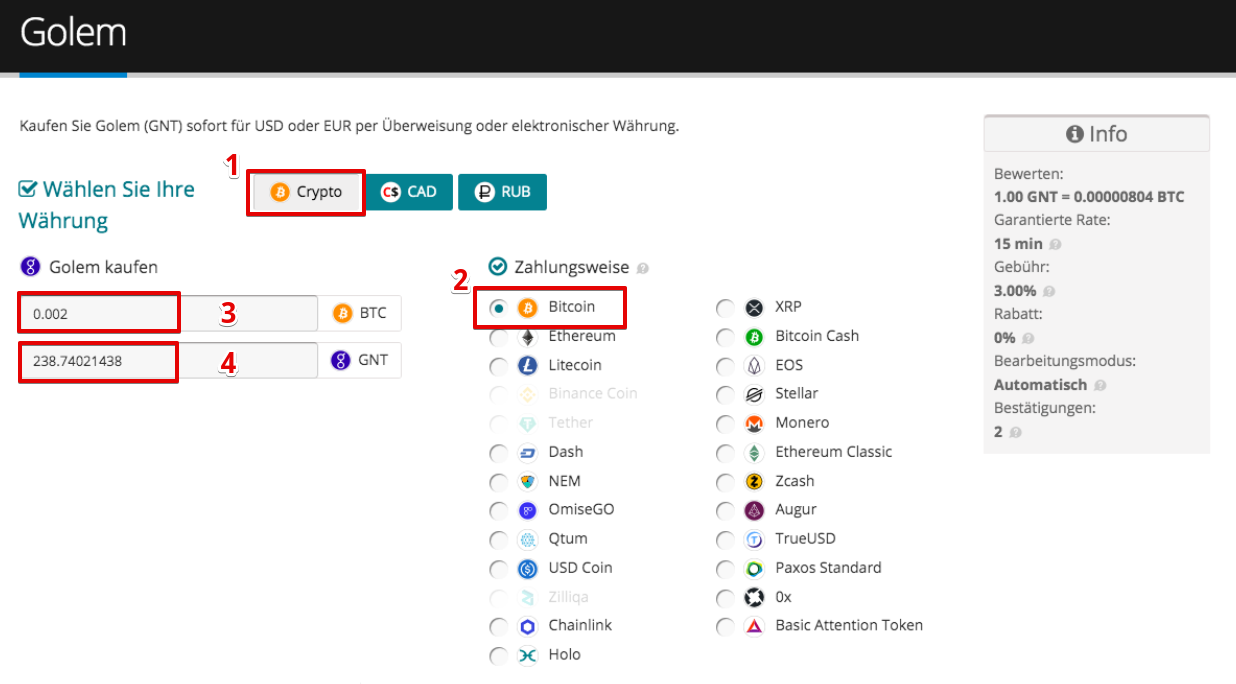Screen dimensions: 1236x684
Task: Select the Holo radio button
Action: 498,656
